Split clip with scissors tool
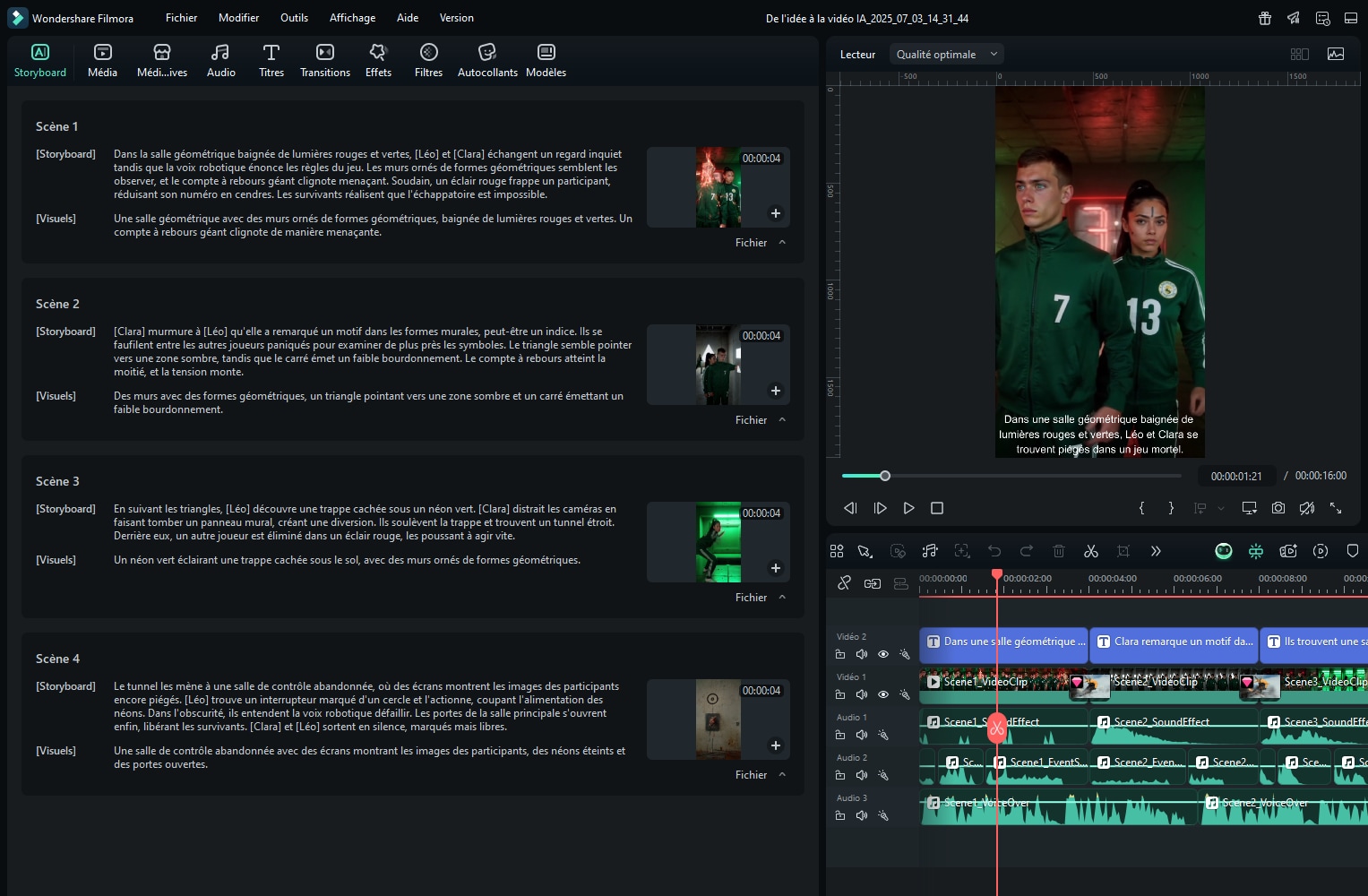 point(1091,551)
